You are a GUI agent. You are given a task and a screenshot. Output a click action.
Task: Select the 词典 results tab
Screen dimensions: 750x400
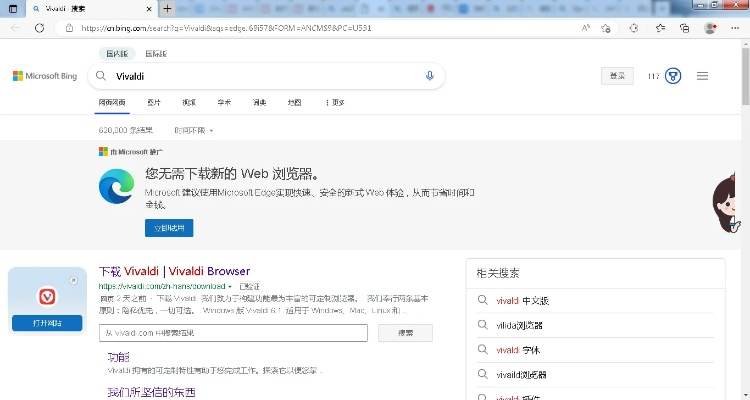coord(259,102)
